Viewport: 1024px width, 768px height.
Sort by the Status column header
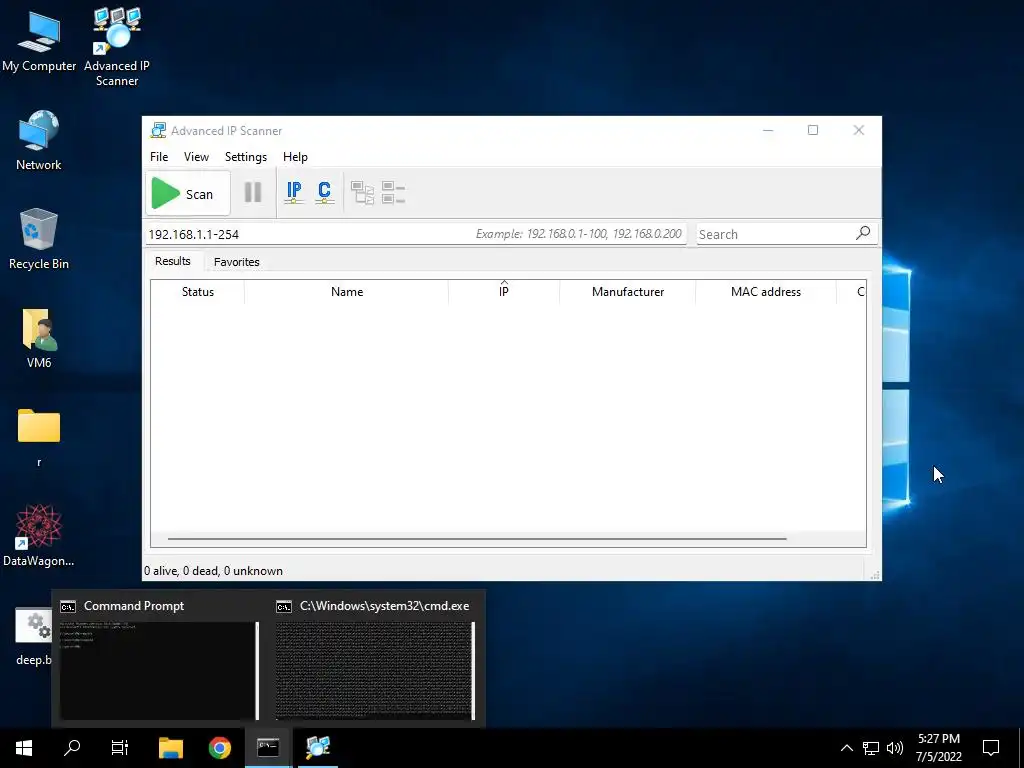point(197,292)
